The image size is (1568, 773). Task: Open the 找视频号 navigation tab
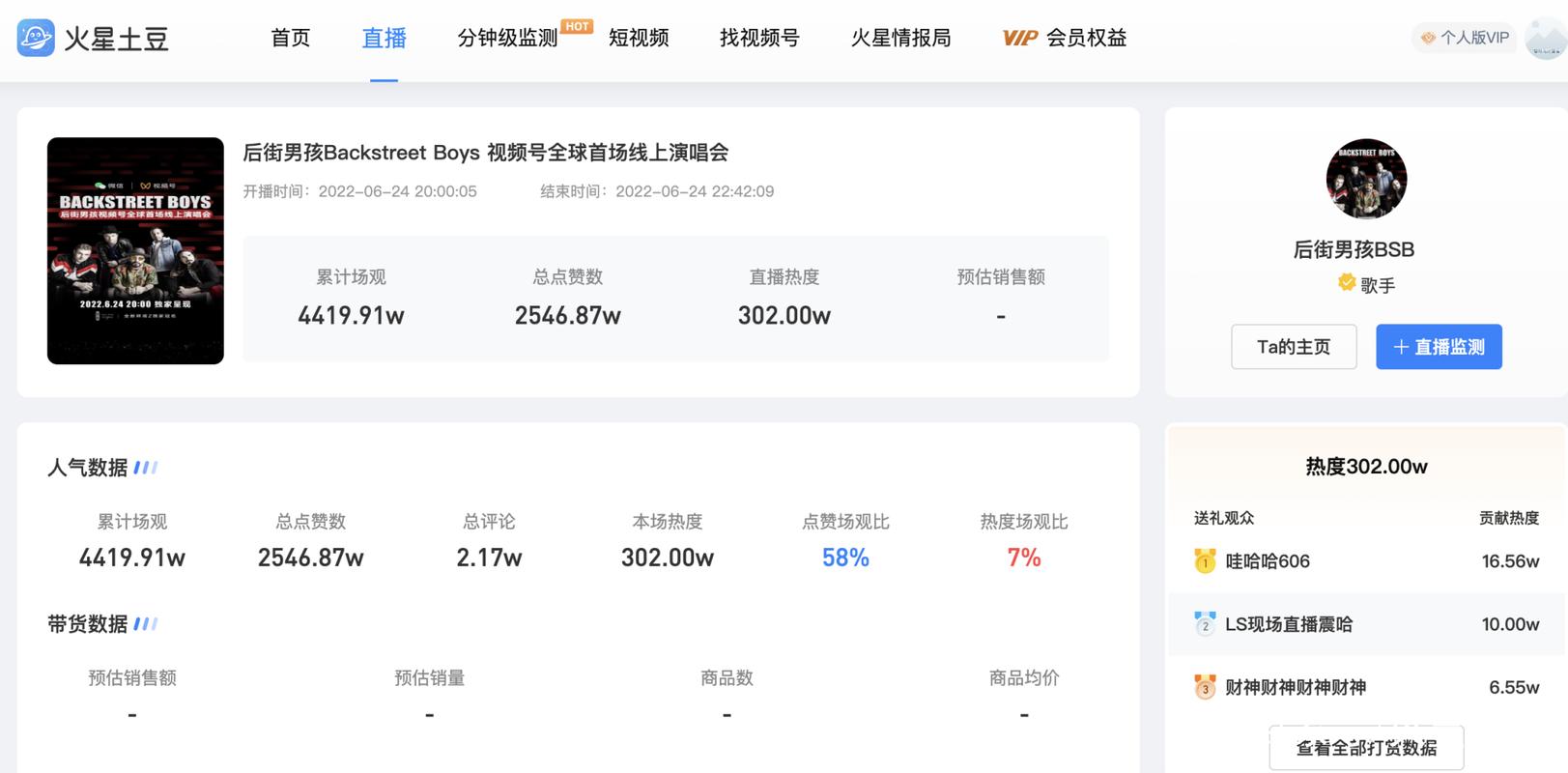759,38
